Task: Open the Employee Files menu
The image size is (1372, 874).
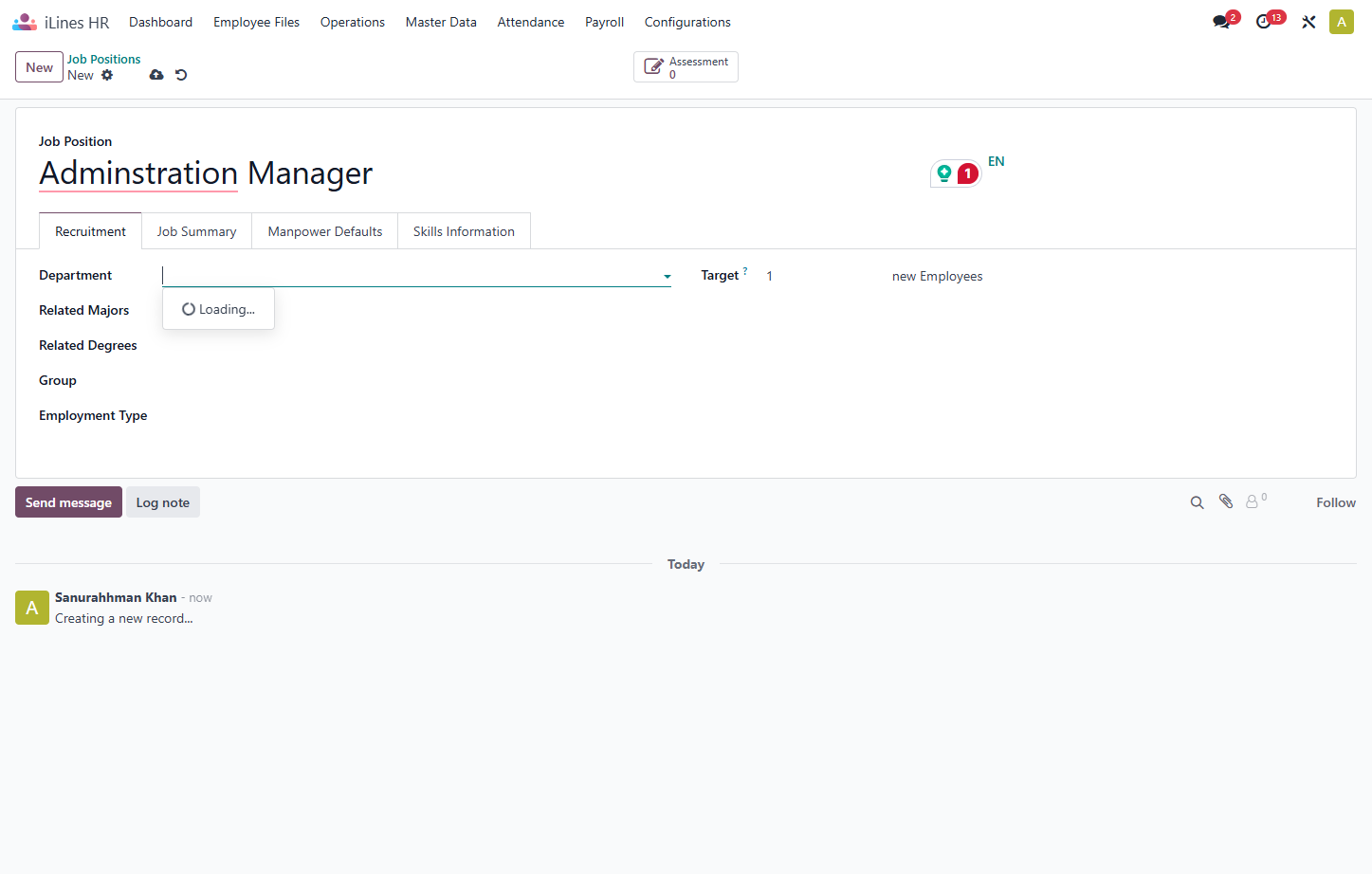Action: pos(257,22)
